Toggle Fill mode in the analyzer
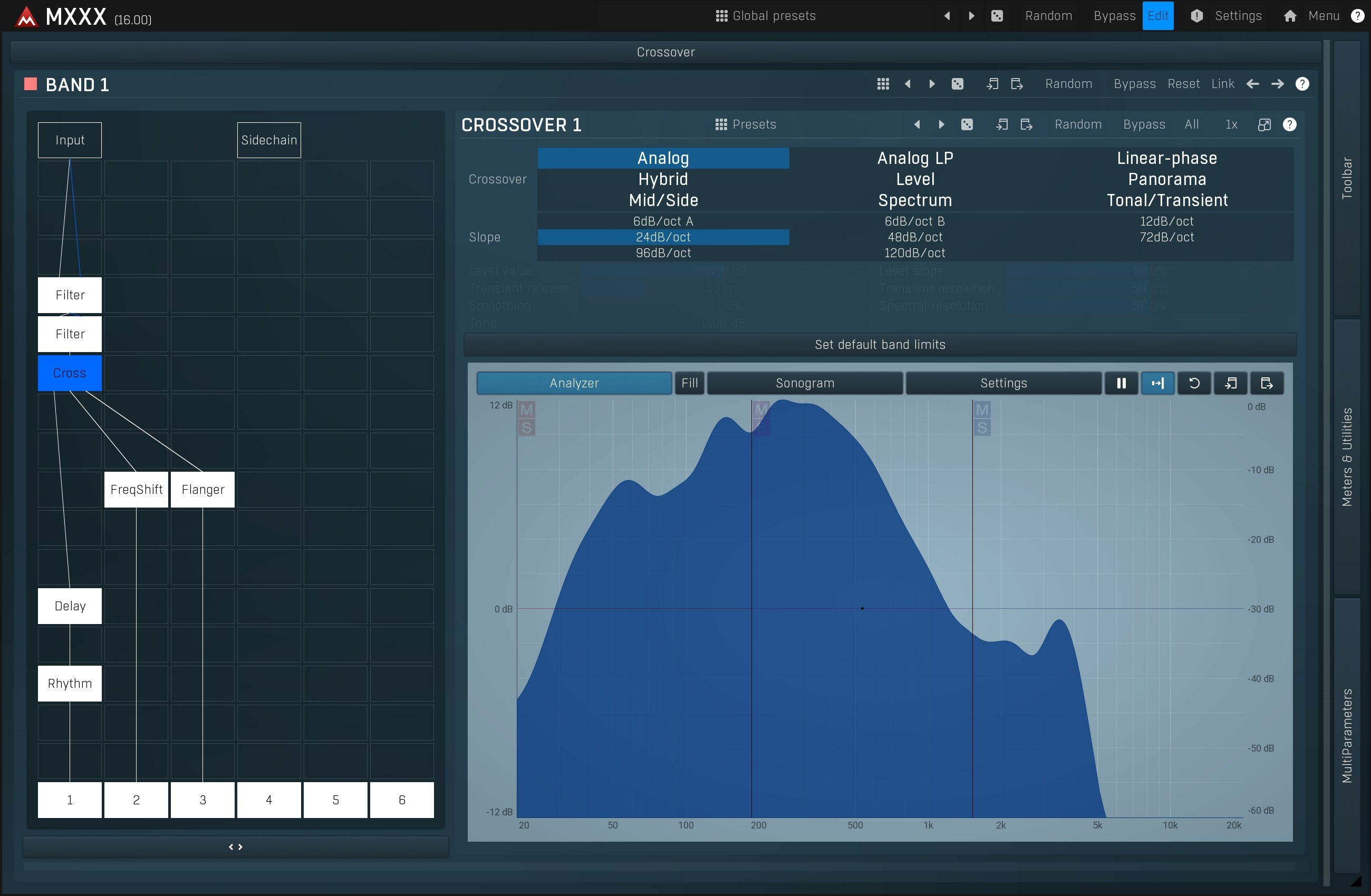 690,383
